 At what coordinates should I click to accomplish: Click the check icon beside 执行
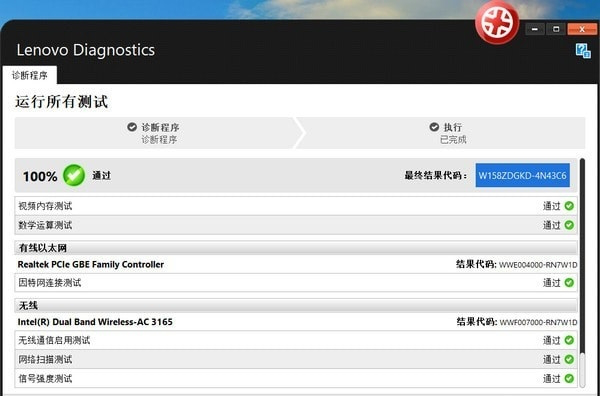click(x=434, y=127)
